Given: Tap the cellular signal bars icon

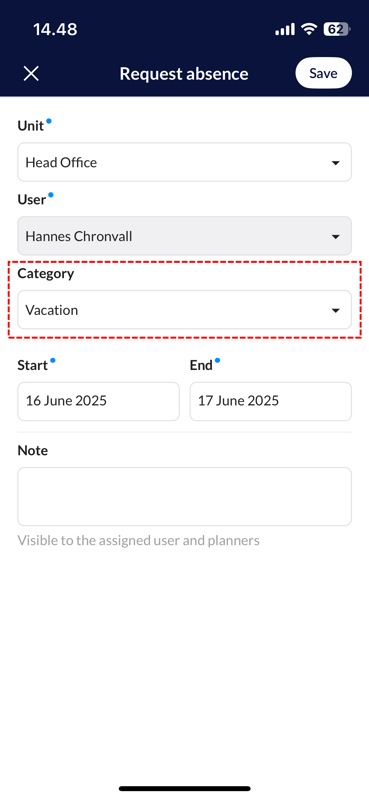Looking at the screenshot, I should pyautogui.click(x=285, y=30).
